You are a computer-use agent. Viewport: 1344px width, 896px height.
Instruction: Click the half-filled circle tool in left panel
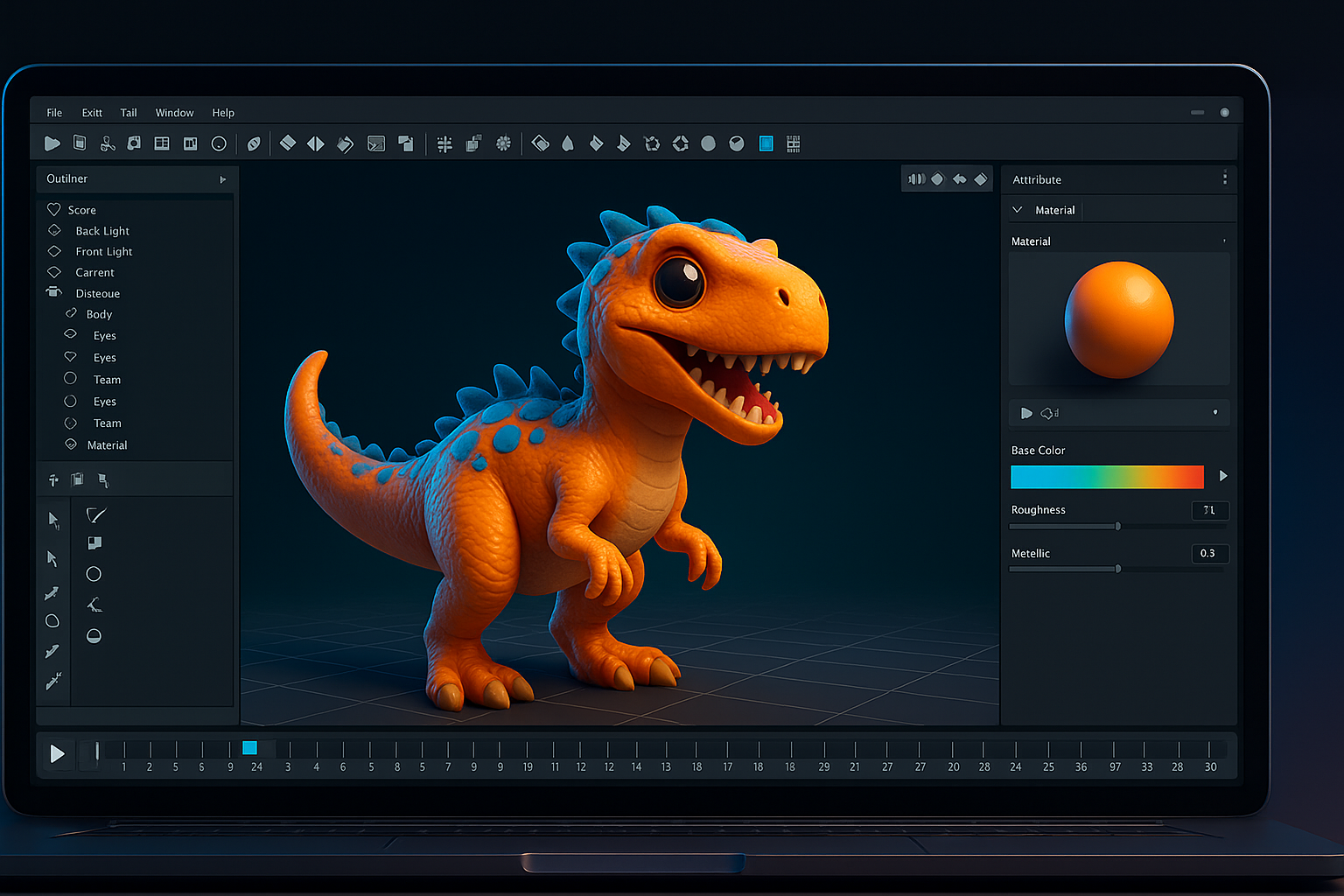click(x=94, y=636)
